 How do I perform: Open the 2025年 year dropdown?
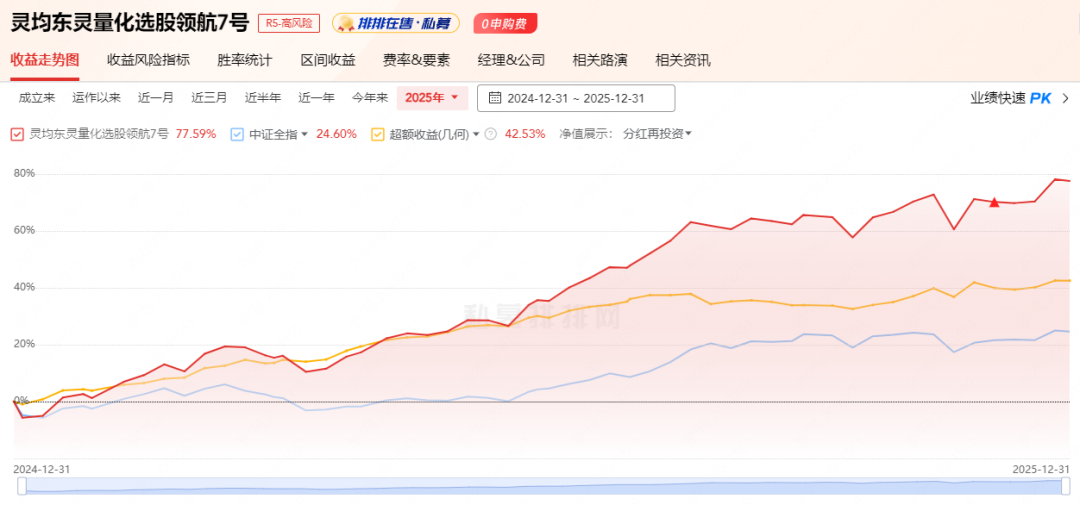(x=433, y=98)
